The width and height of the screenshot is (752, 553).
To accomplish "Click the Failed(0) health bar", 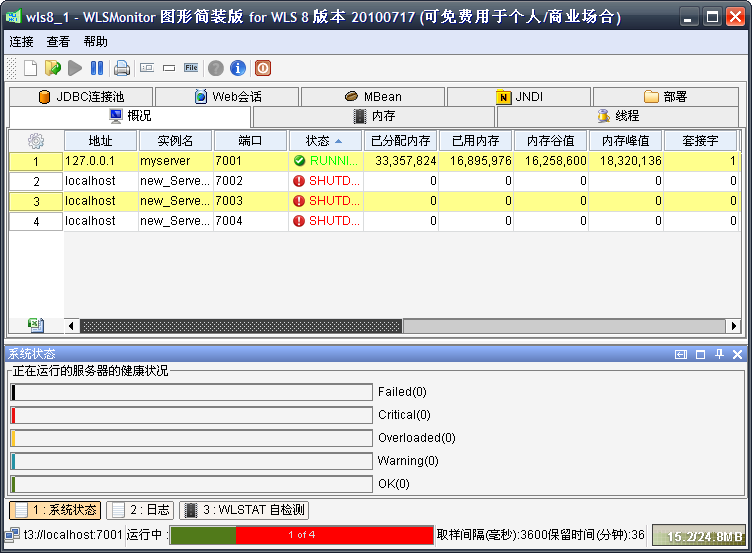I will point(191,392).
